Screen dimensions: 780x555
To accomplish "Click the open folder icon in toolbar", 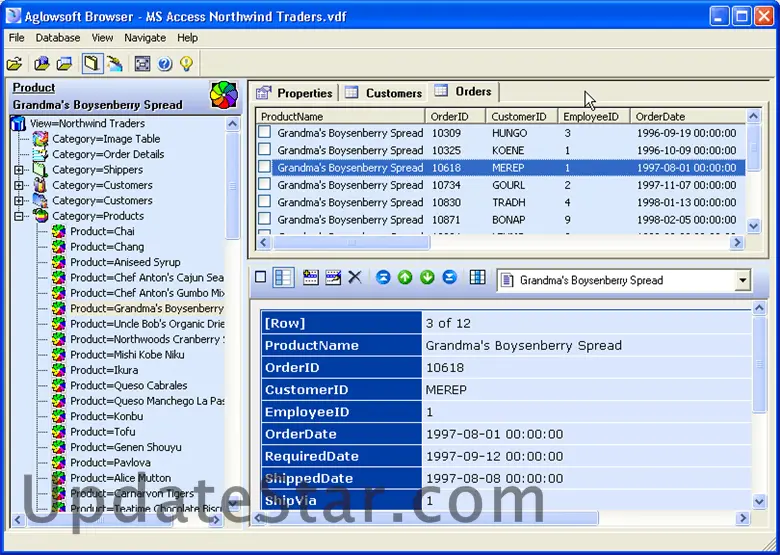I will [x=15, y=64].
